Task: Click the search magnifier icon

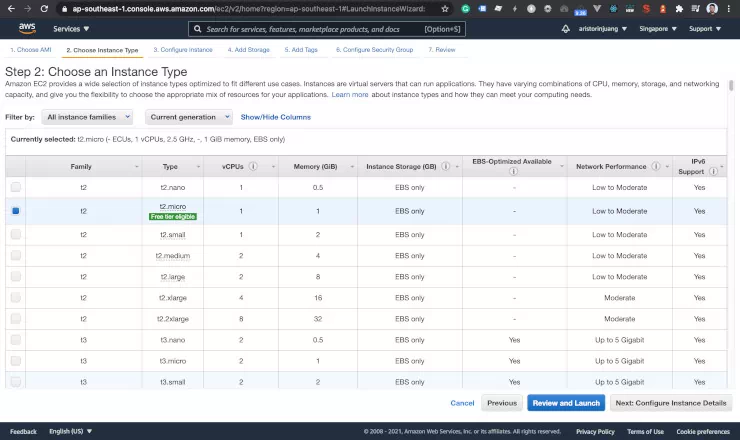Action: click(x=198, y=29)
